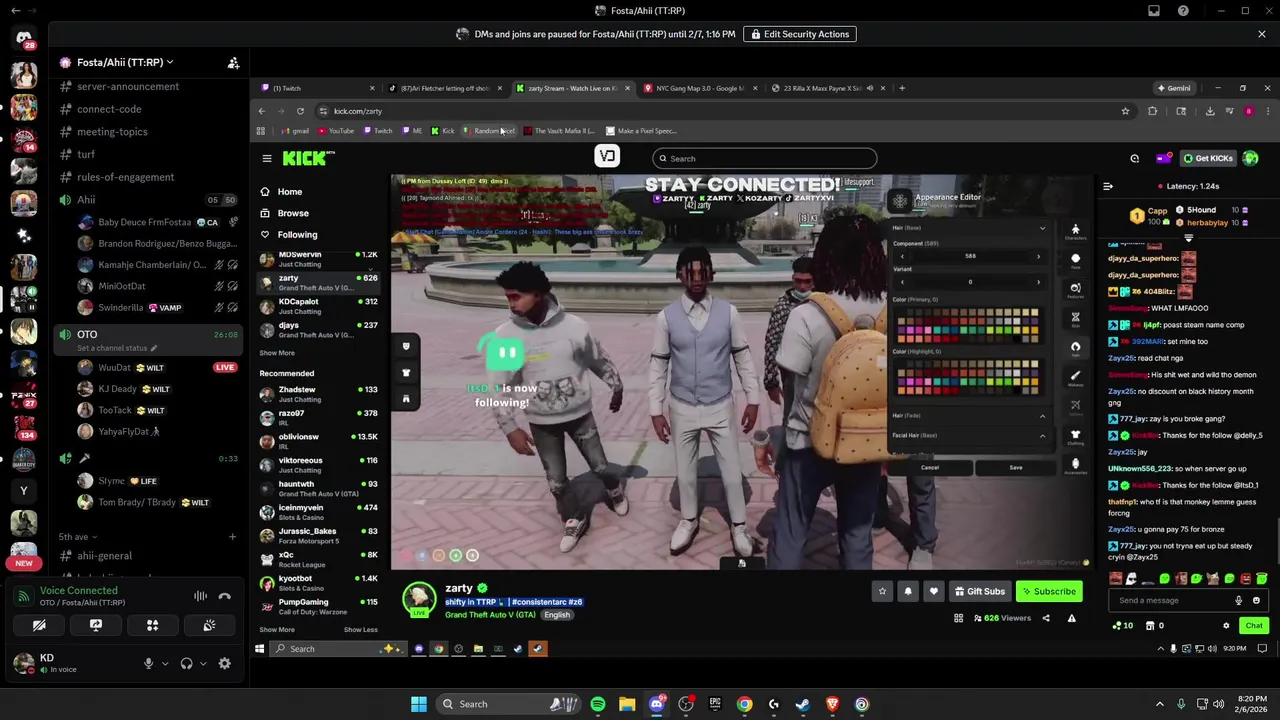Image resolution: width=1280 pixels, height=720 pixels.
Task: Open Discord inbox icon in title bar
Action: click(1154, 11)
